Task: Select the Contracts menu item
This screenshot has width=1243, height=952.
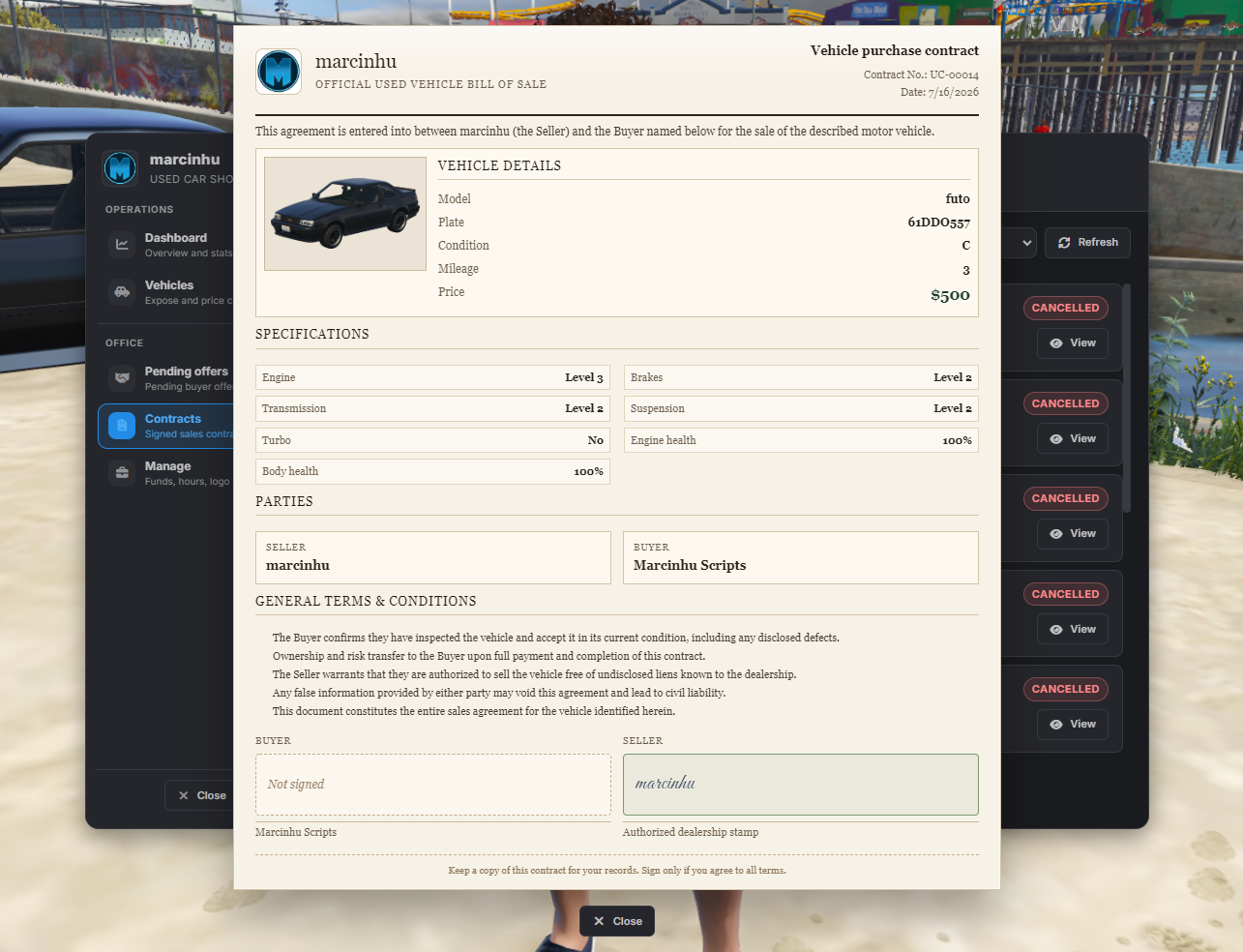Action: tap(165, 426)
